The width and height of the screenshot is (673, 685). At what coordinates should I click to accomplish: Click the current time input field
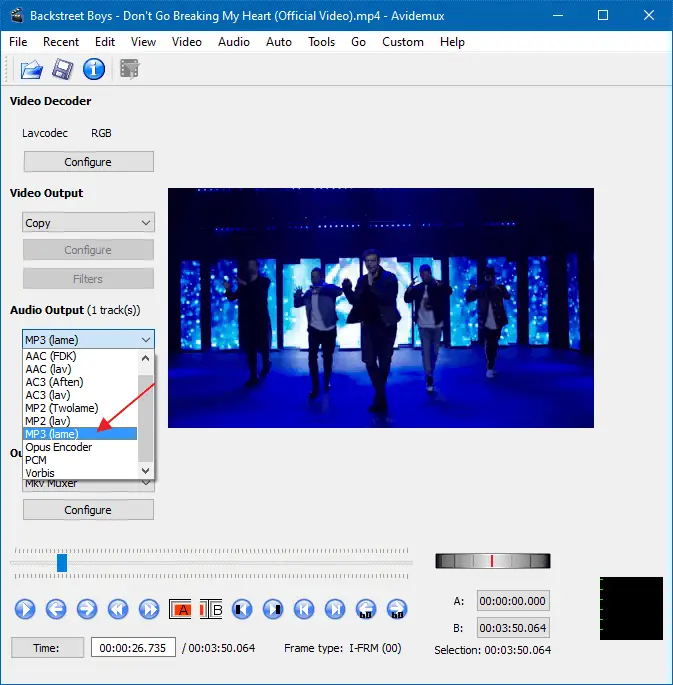point(133,647)
